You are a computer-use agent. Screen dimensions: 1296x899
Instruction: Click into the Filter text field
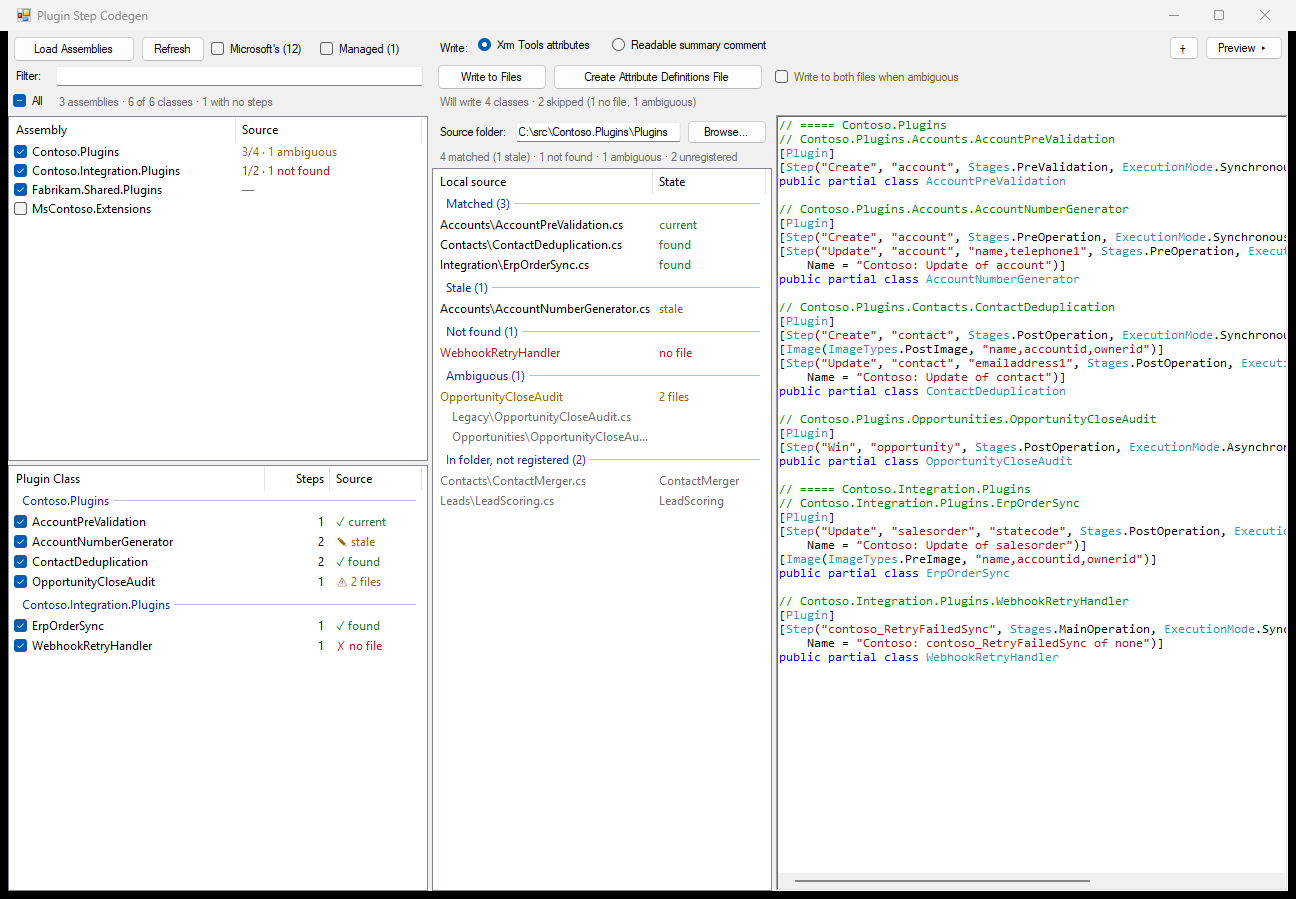(239, 76)
